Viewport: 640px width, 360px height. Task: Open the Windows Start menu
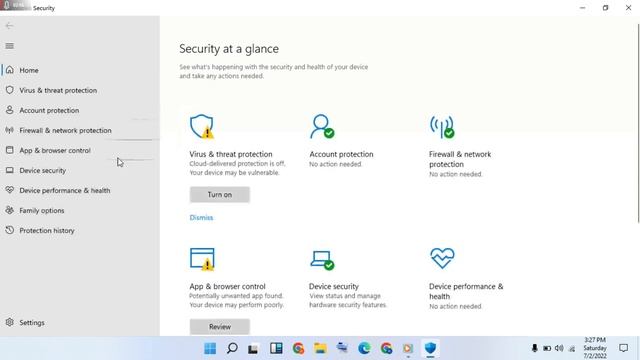pyautogui.click(x=210, y=348)
